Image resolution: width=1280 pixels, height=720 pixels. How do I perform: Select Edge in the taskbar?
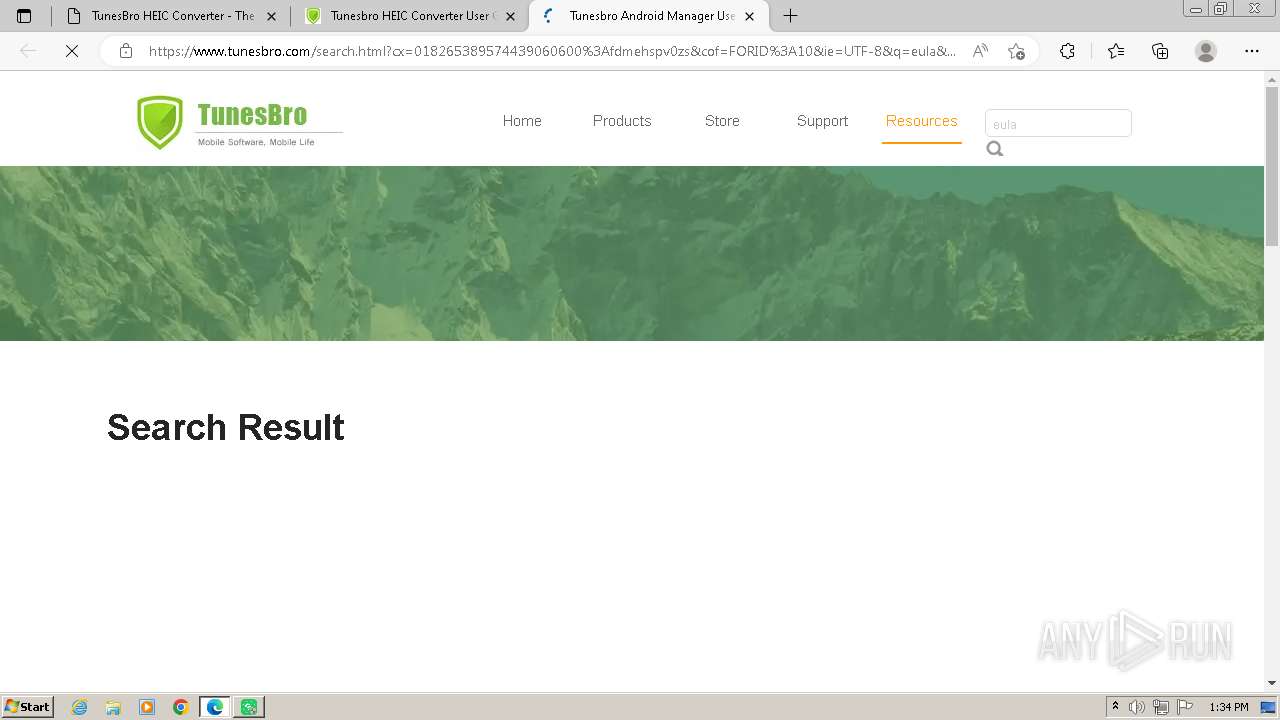pyautogui.click(x=215, y=707)
